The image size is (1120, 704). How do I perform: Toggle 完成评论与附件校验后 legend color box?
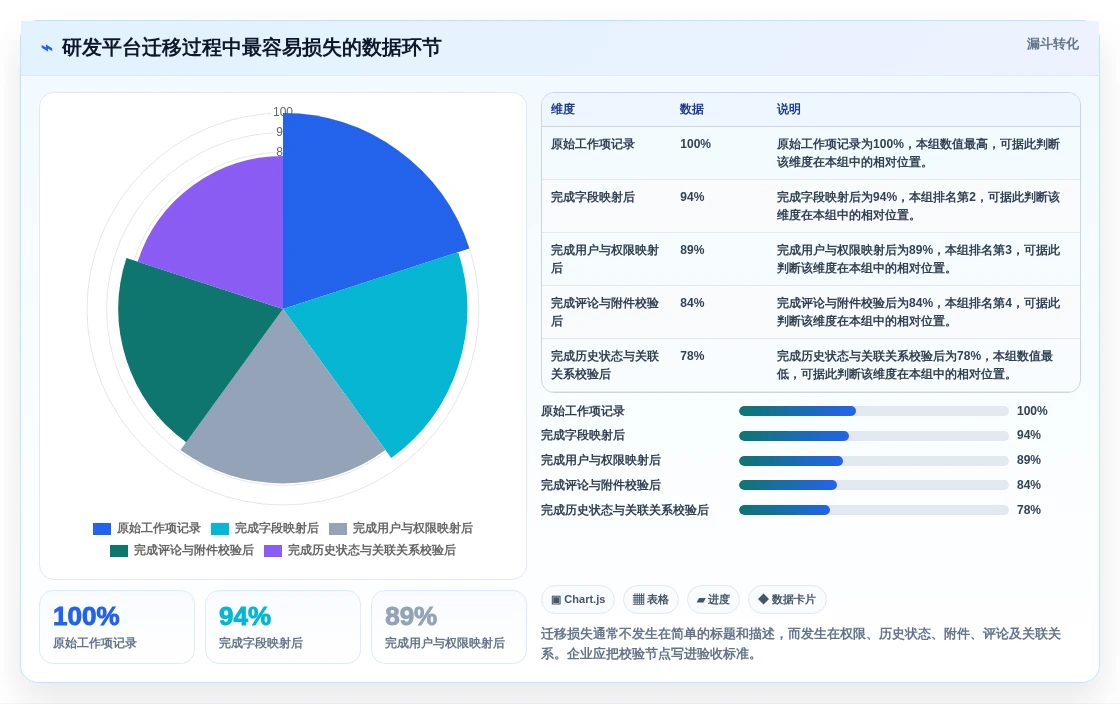pyautogui.click(x=119, y=550)
